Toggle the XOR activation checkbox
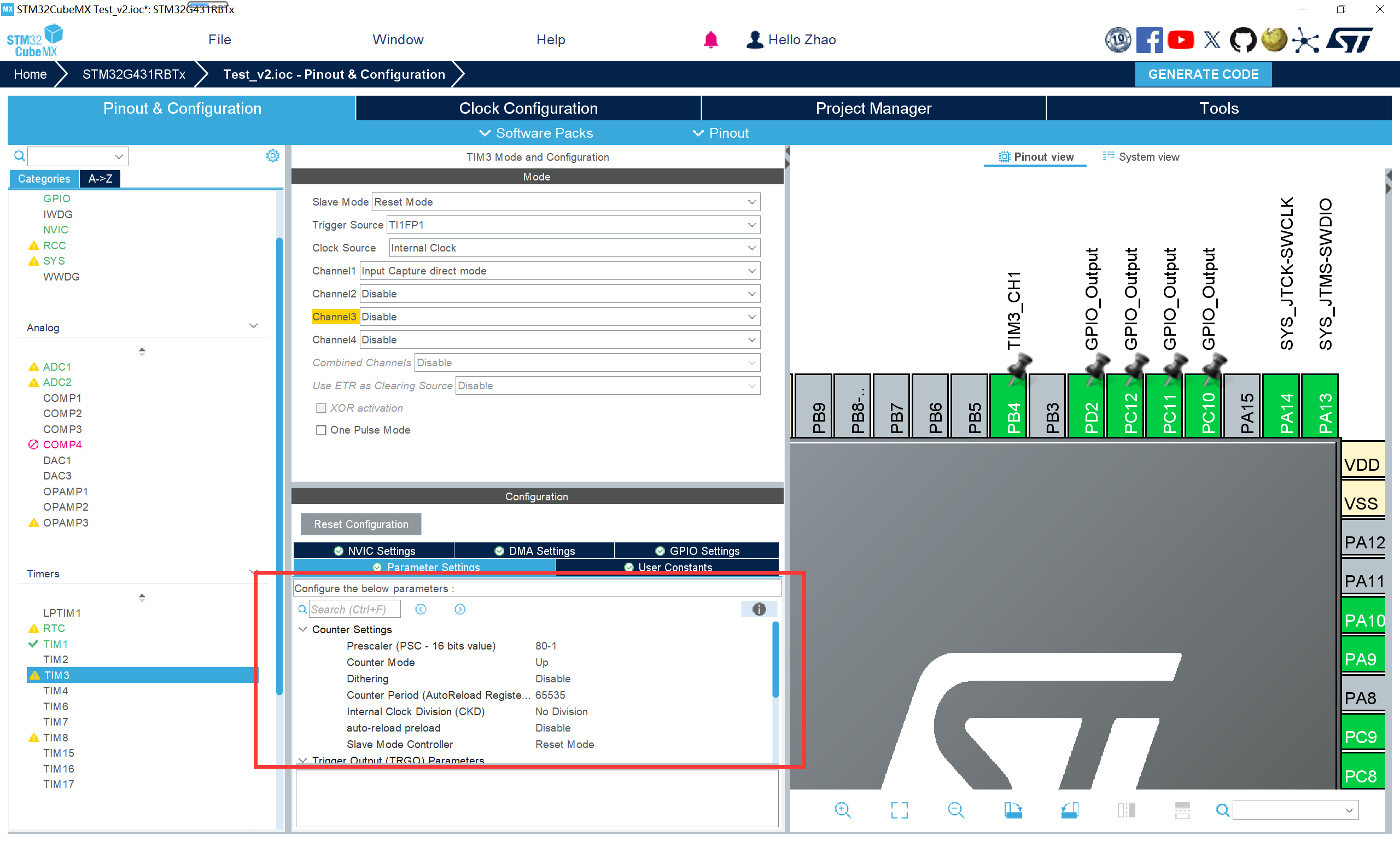 [321, 408]
